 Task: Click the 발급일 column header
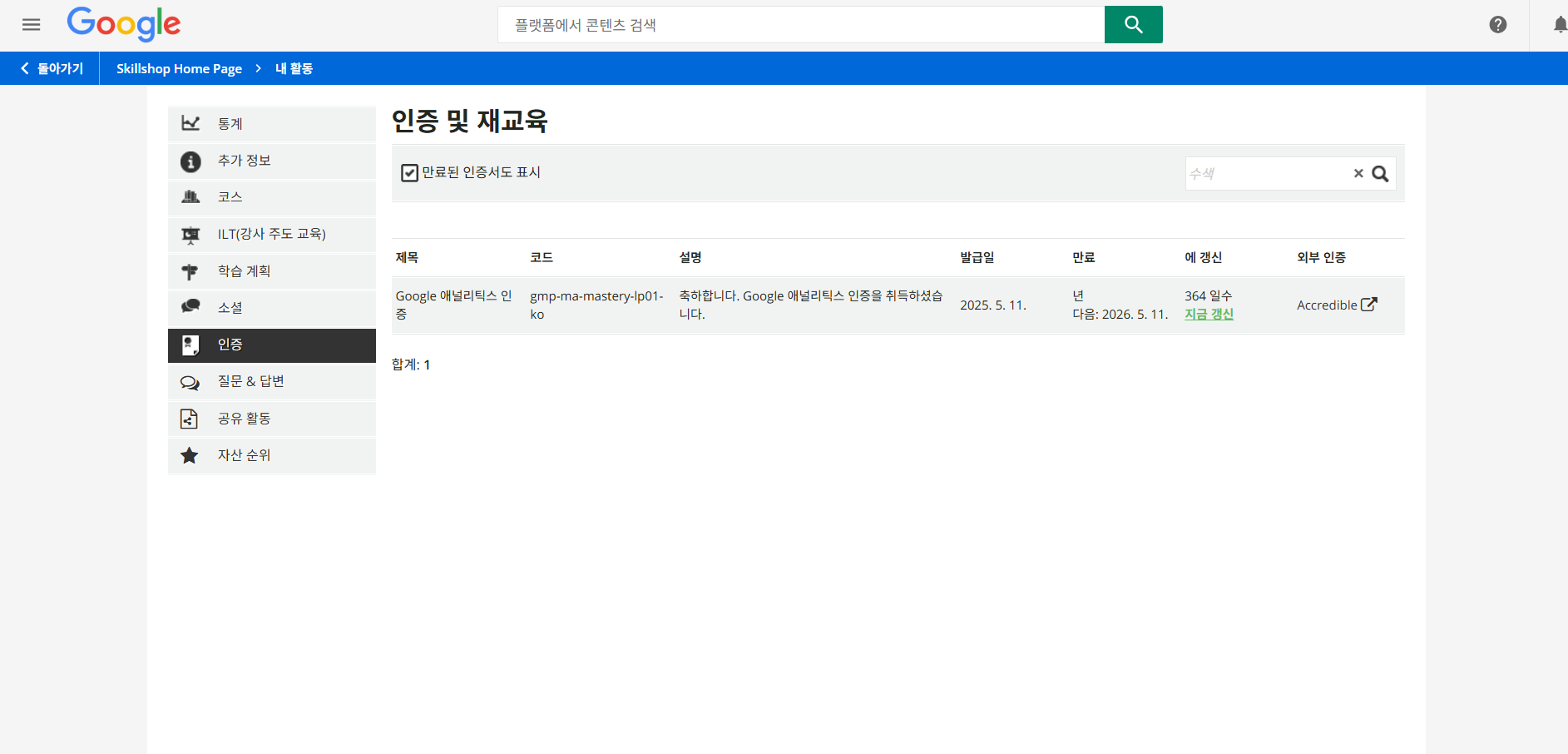977,257
